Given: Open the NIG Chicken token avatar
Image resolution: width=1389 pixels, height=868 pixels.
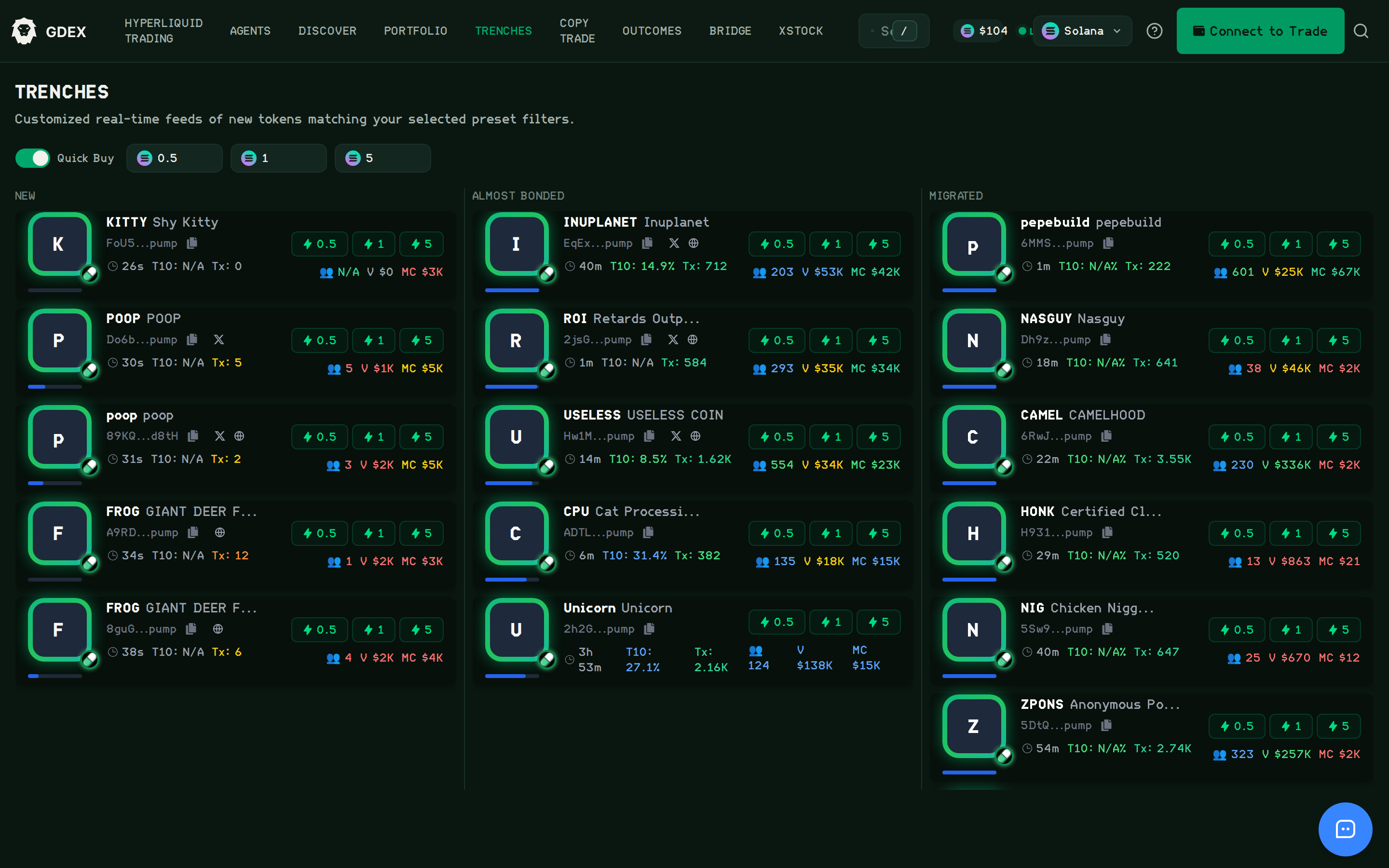Looking at the screenshot, I should [x=974, y=630].
